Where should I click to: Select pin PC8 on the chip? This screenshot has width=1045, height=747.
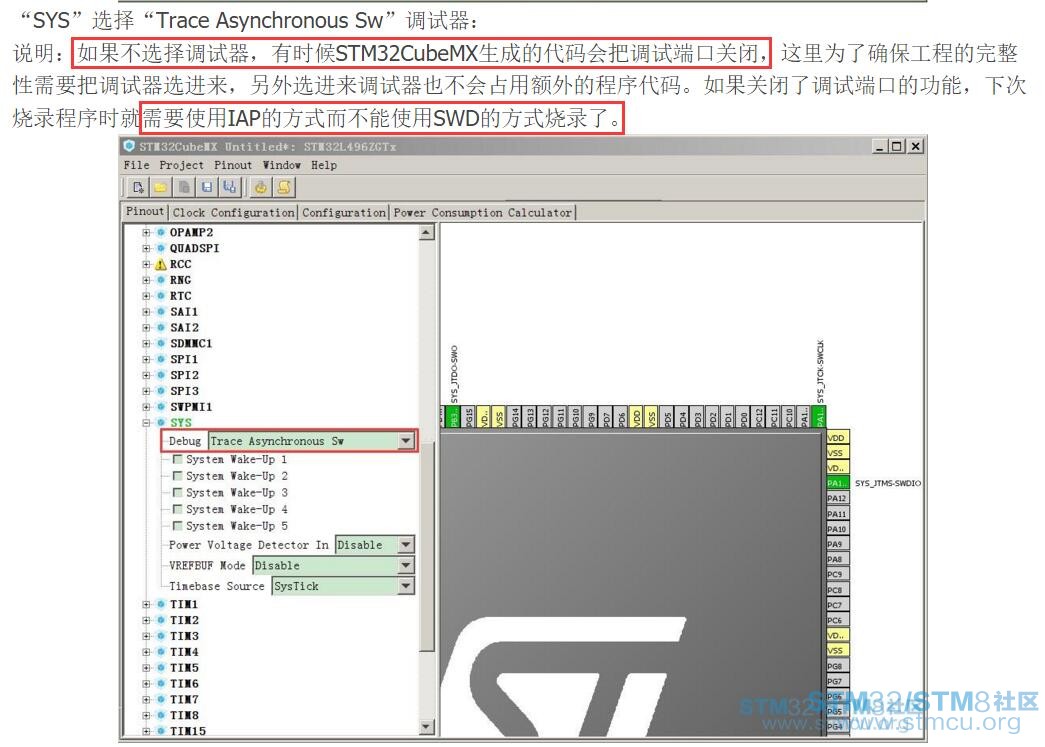point(837,590)
